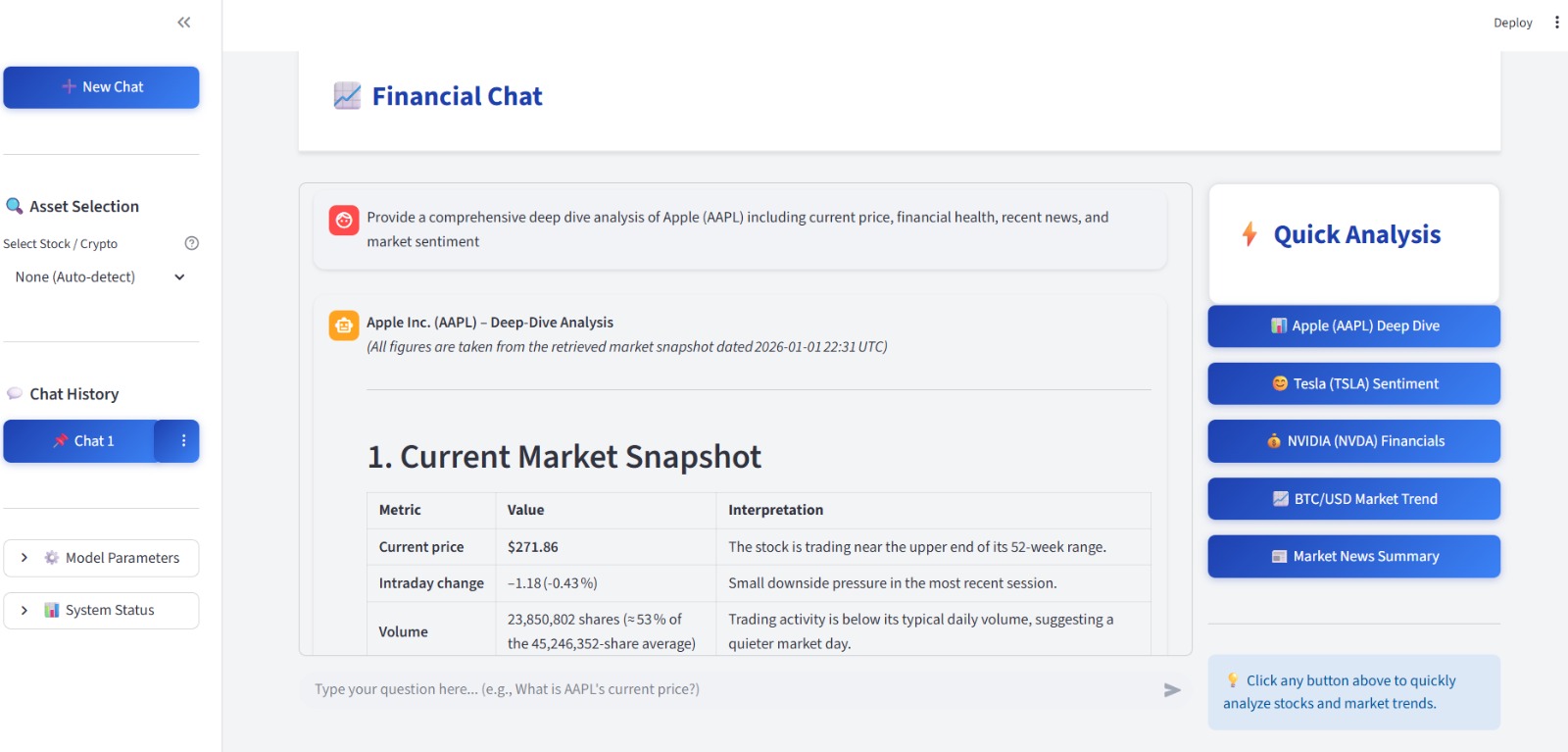The width and height of the screenshot is (1568, 752).
Task: Open the None (Auto-detect) asset dropdown
Action: coord(101,277)
